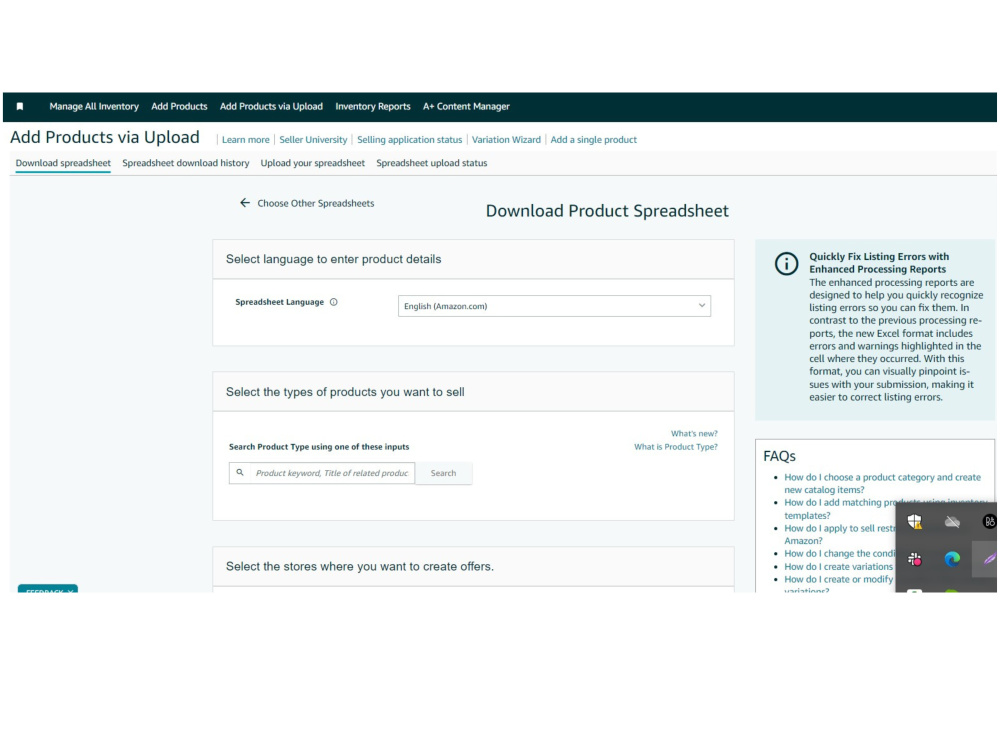The image size is (1000, 750).
Task: Click the Spreadsheet Language label
Action: pos(279,302)
